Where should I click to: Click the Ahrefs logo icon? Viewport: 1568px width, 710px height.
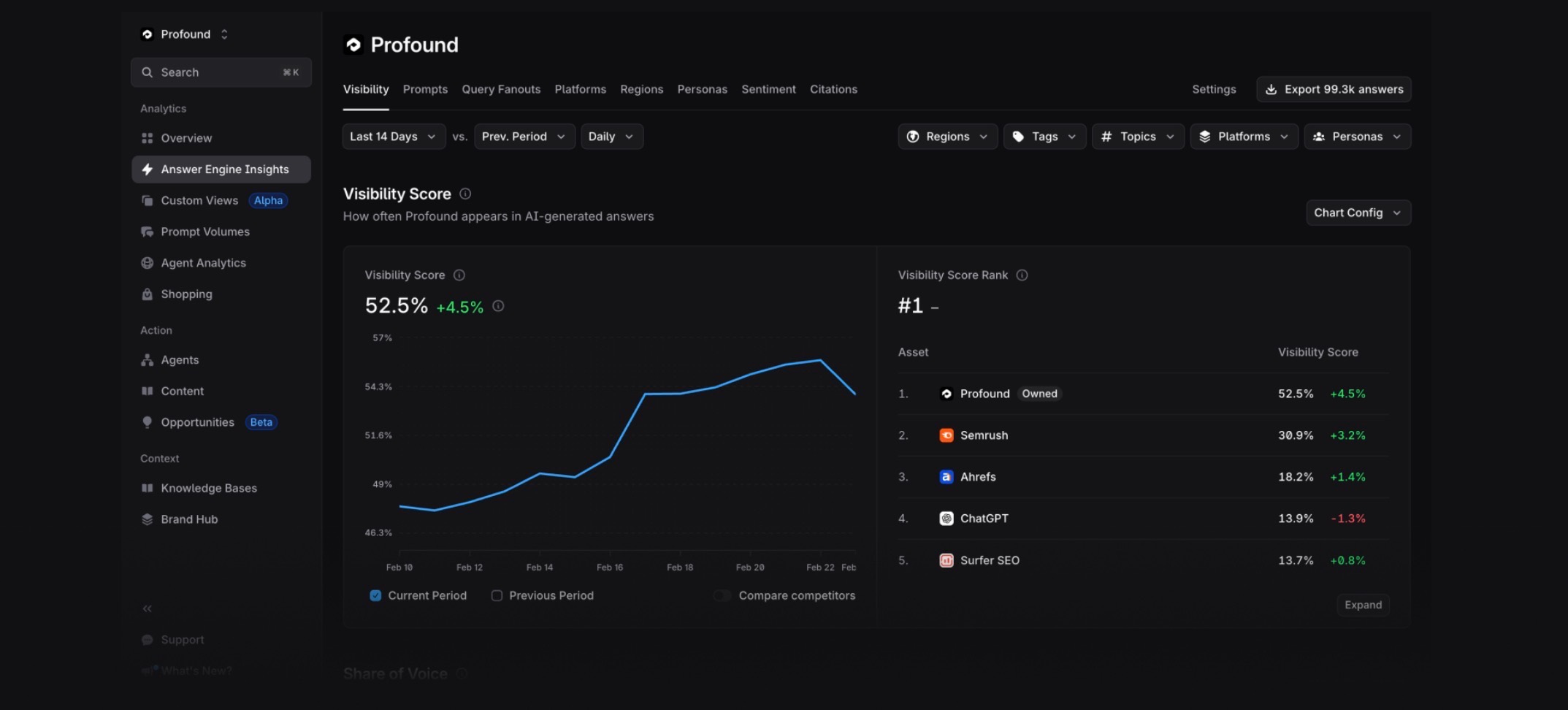point(946,477)
